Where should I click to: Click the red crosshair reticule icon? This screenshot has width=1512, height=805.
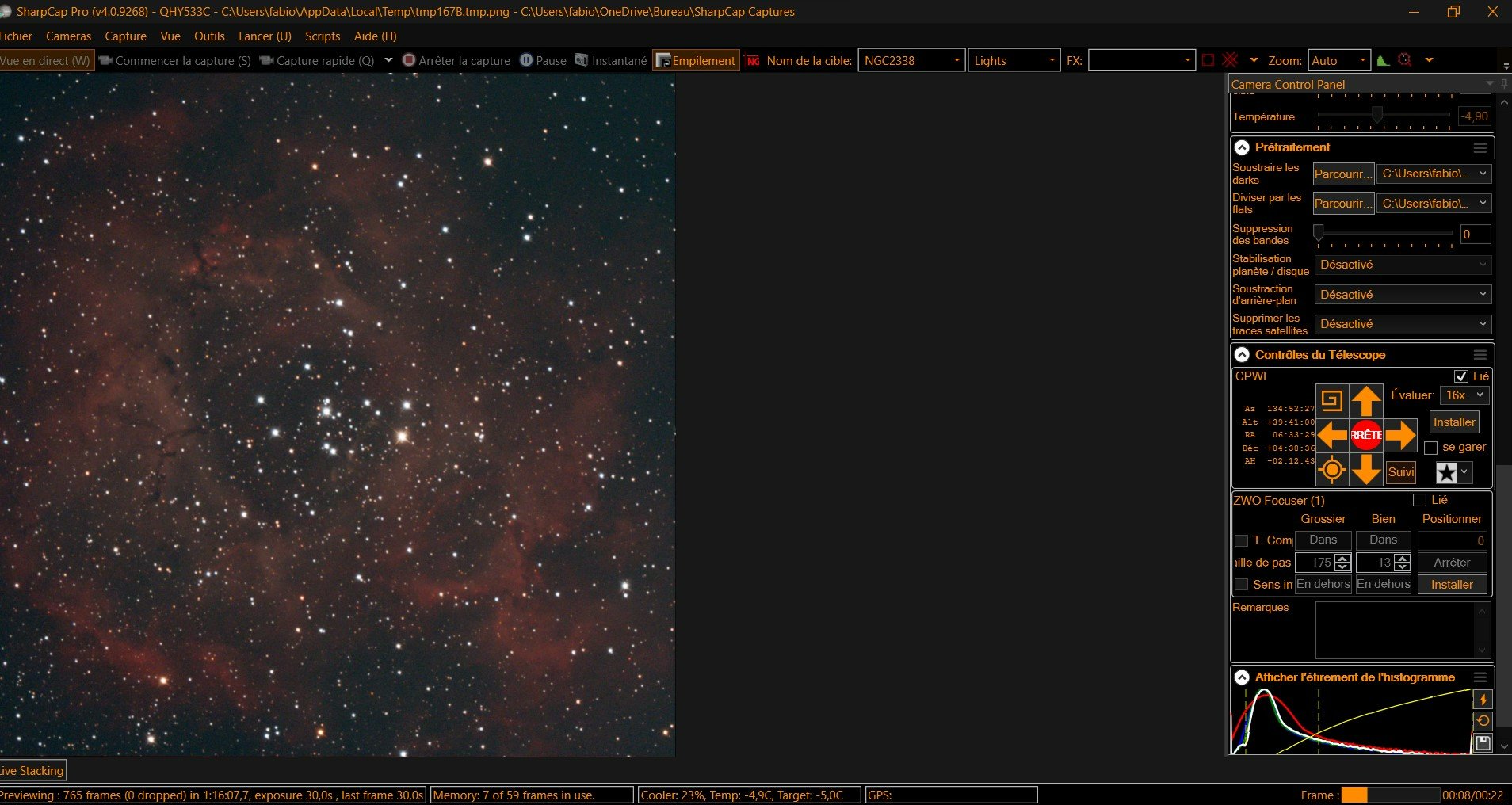click(x=1230, y=60)
